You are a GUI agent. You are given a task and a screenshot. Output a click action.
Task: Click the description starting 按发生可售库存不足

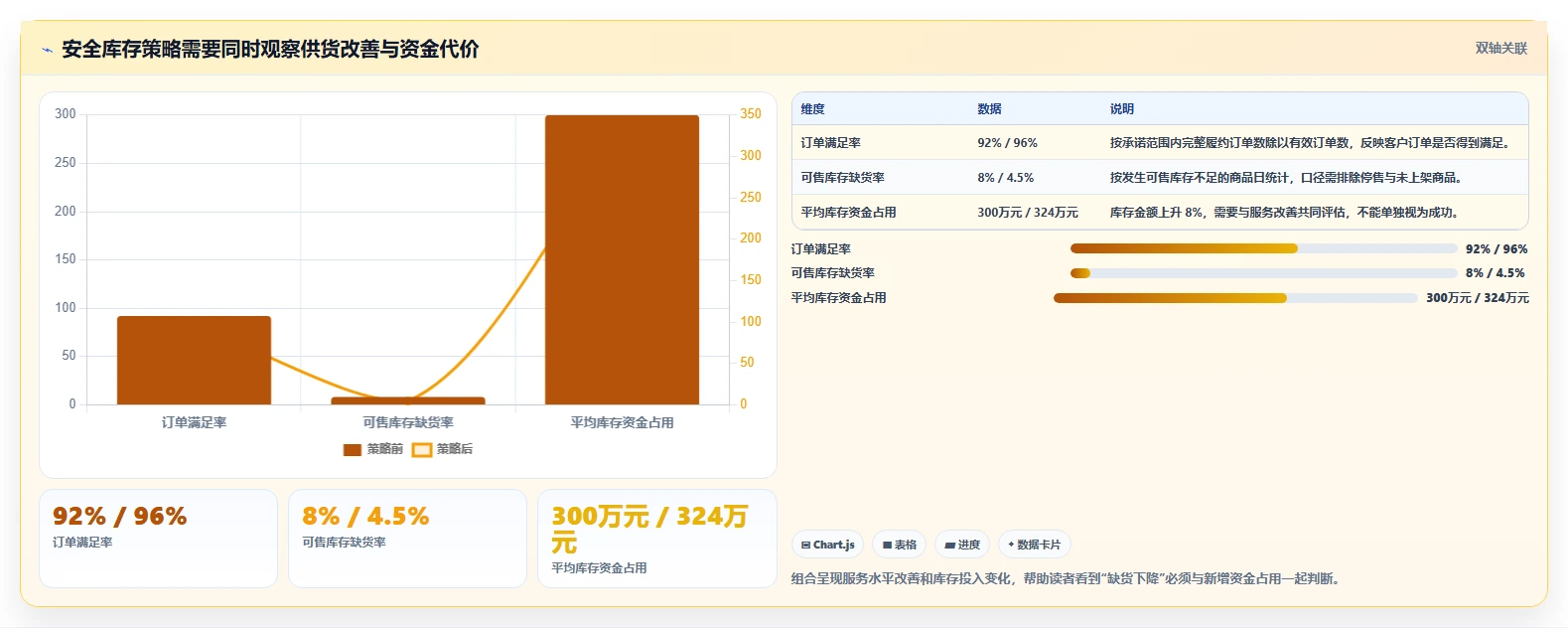point(1286,178)
